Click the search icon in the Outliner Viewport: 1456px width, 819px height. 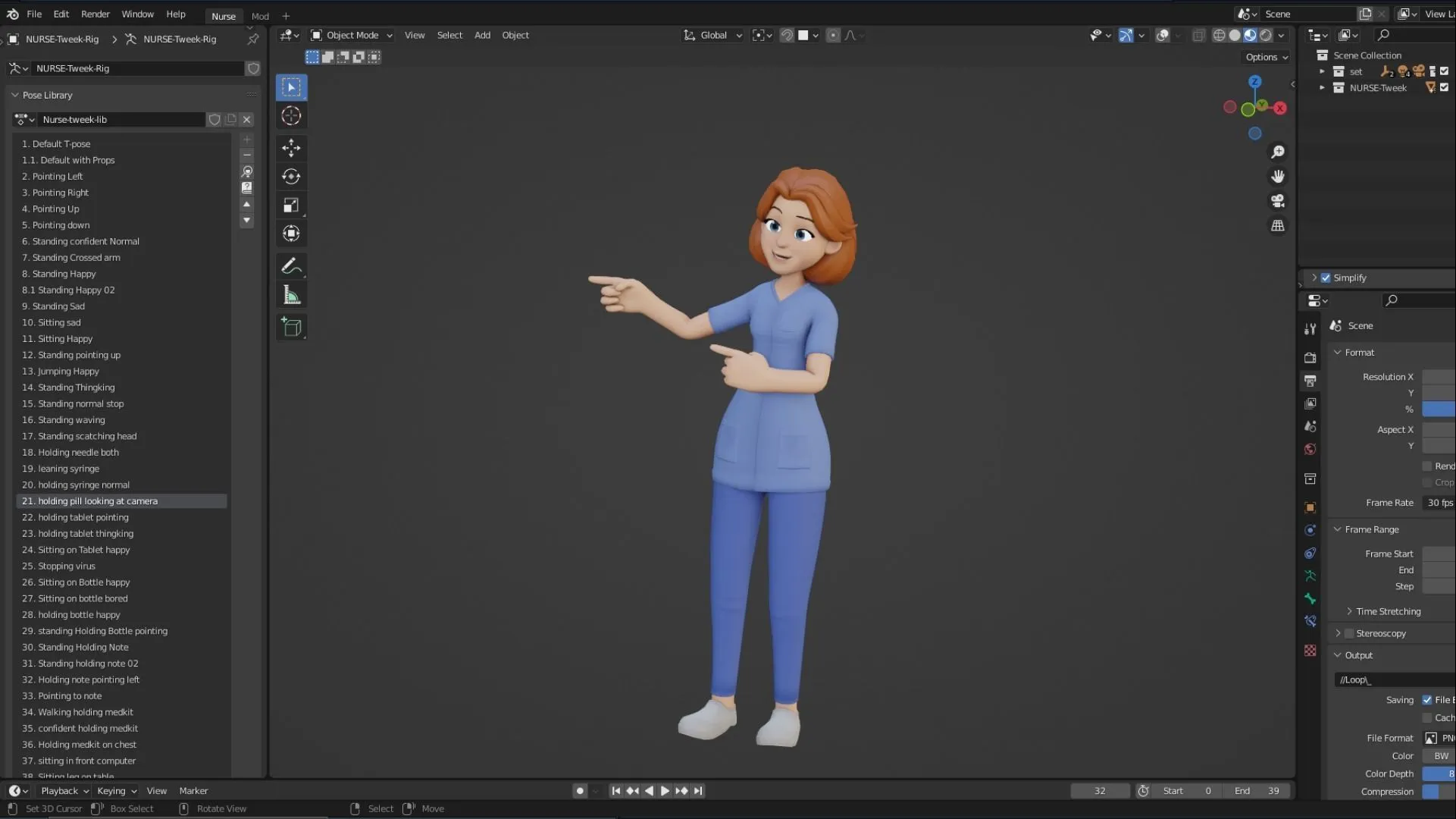[1384, 35]
